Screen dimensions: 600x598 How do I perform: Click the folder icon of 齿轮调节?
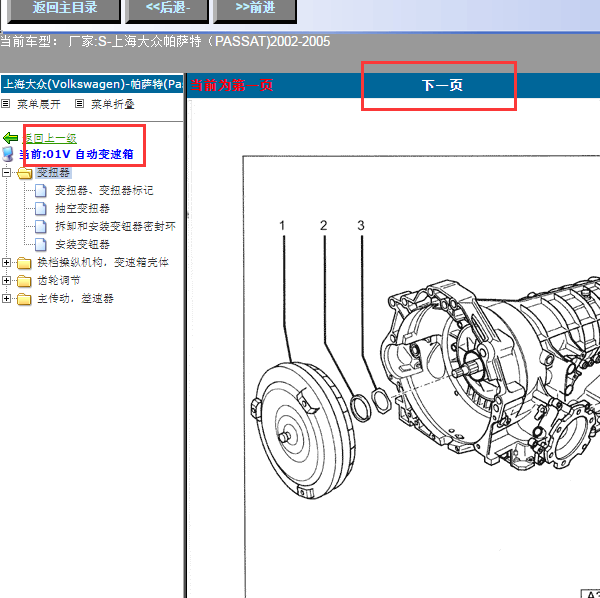pos(24,281)
